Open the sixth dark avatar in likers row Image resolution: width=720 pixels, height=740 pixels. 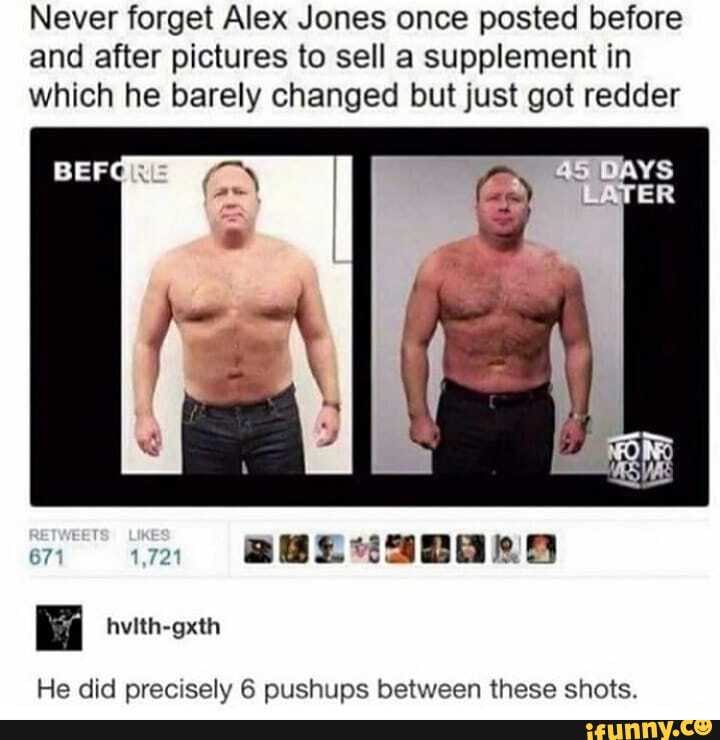tap(435, 549)
